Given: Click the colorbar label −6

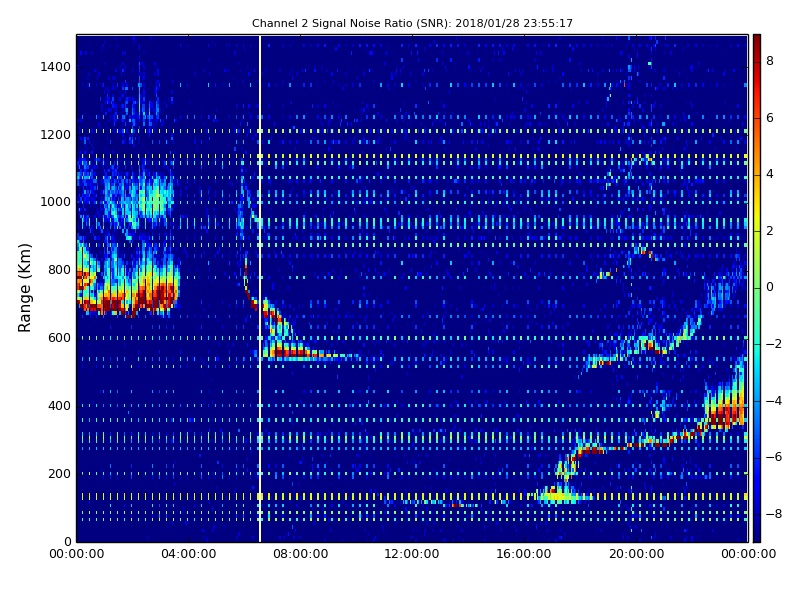Looking at the screenshot, I should pos(774,457).
